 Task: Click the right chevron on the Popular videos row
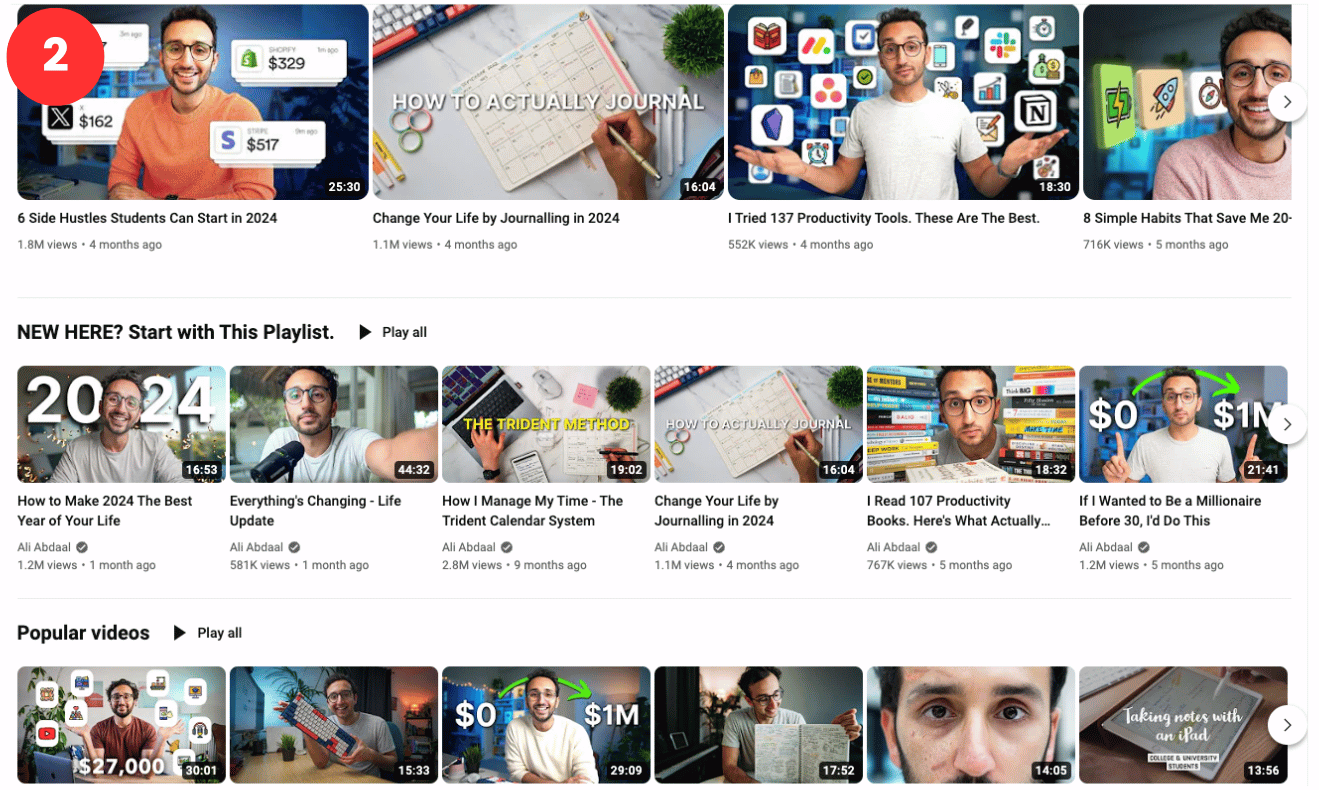click(1288, 725)
